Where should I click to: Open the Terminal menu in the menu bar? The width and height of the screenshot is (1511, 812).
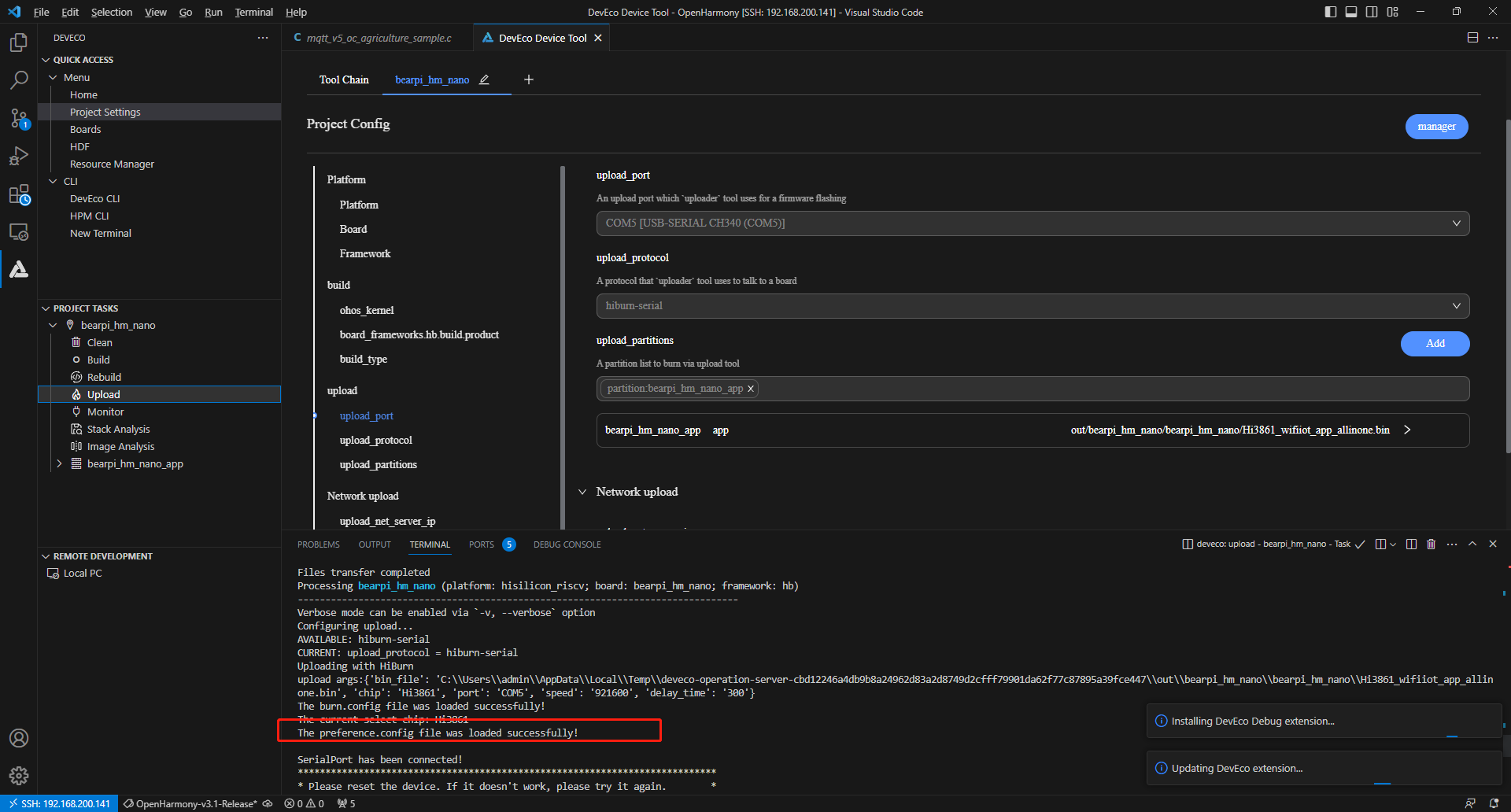(253, 12)
